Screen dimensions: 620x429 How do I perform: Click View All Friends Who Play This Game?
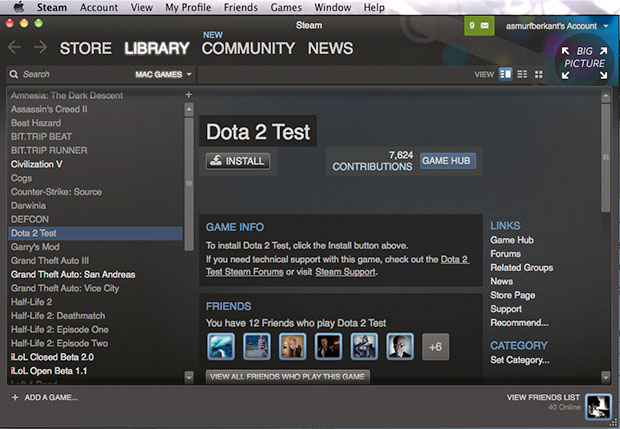tap(287, 376)
